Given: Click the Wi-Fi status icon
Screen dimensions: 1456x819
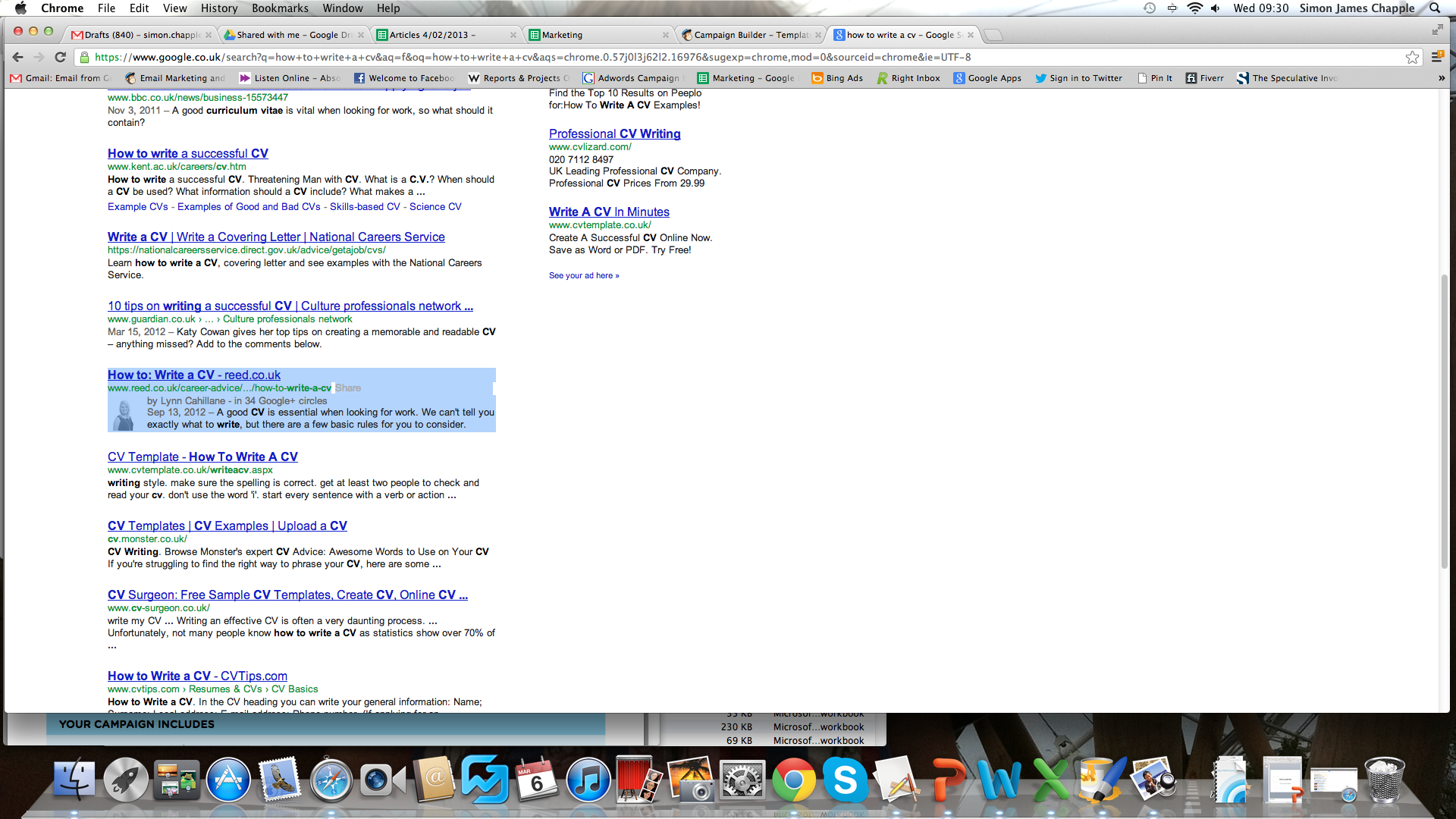Looking at the screenshot, I should pyautogui.click(x=1195, y=8).
